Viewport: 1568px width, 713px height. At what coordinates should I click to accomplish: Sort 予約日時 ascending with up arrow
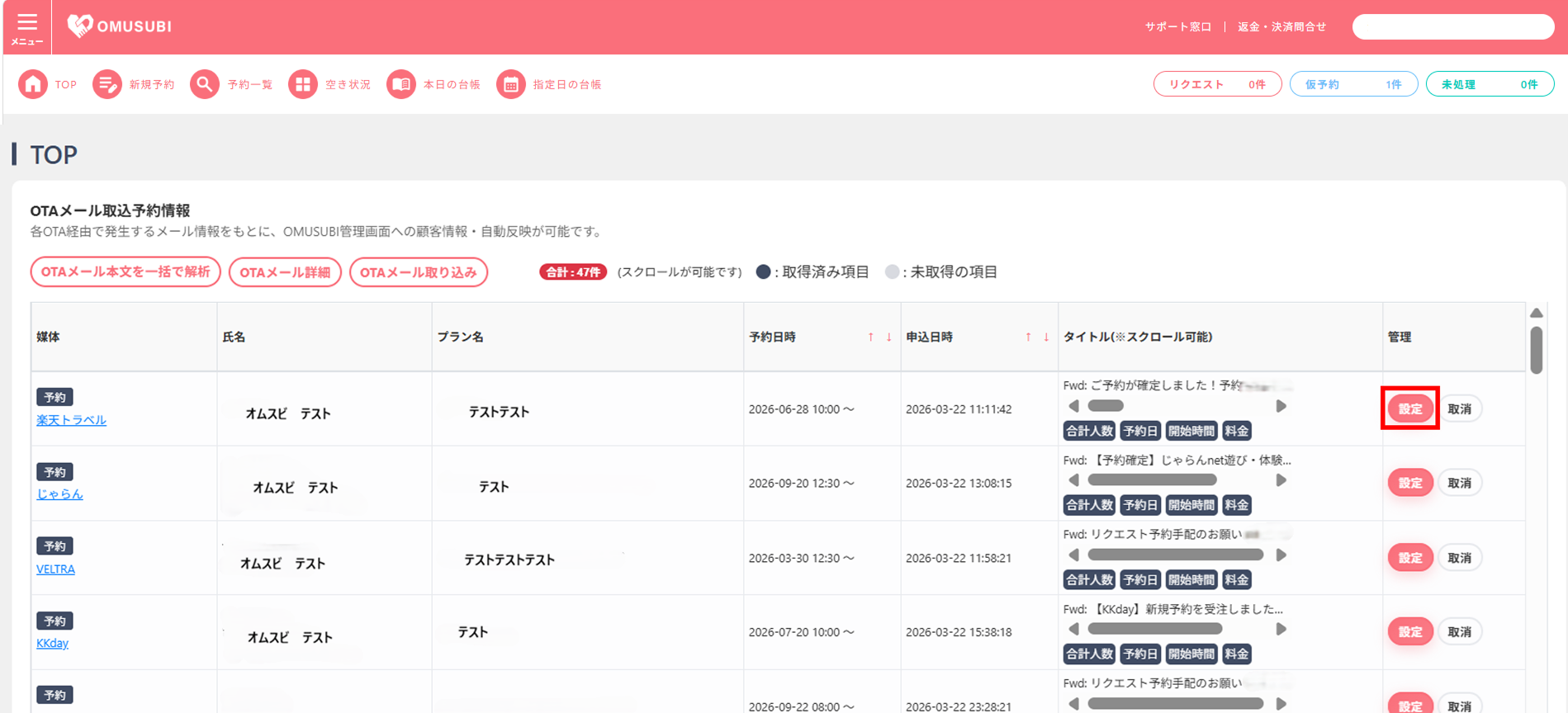coord(870,337)
